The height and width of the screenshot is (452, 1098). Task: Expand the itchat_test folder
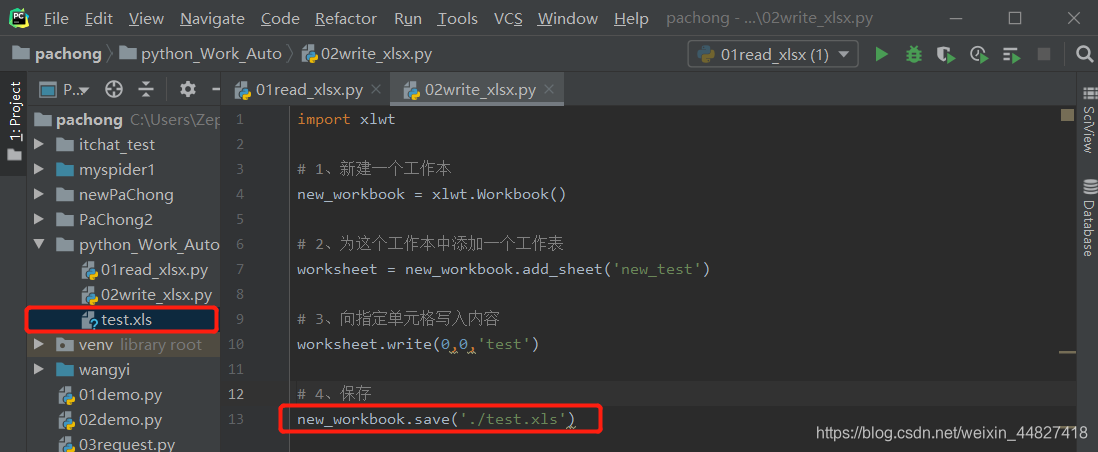pos(39,145)
